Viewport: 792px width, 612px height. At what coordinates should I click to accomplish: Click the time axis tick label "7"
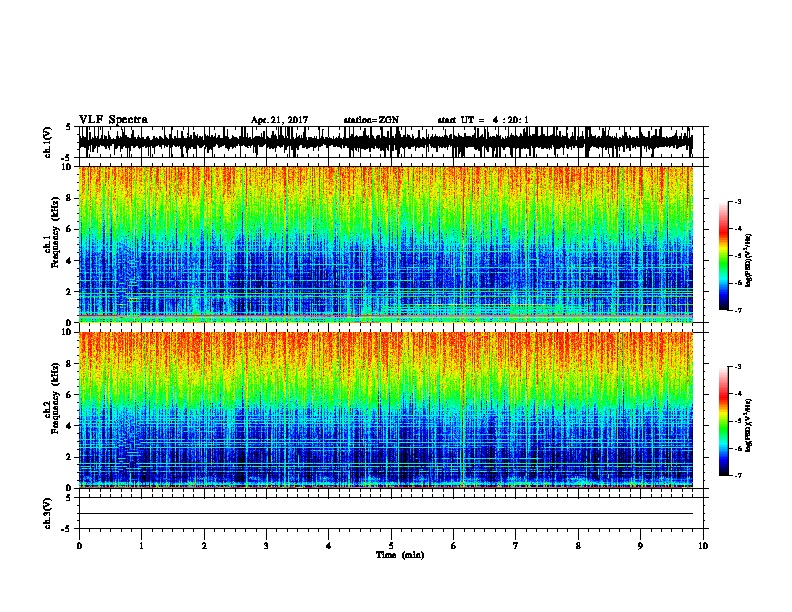[516, 545]
